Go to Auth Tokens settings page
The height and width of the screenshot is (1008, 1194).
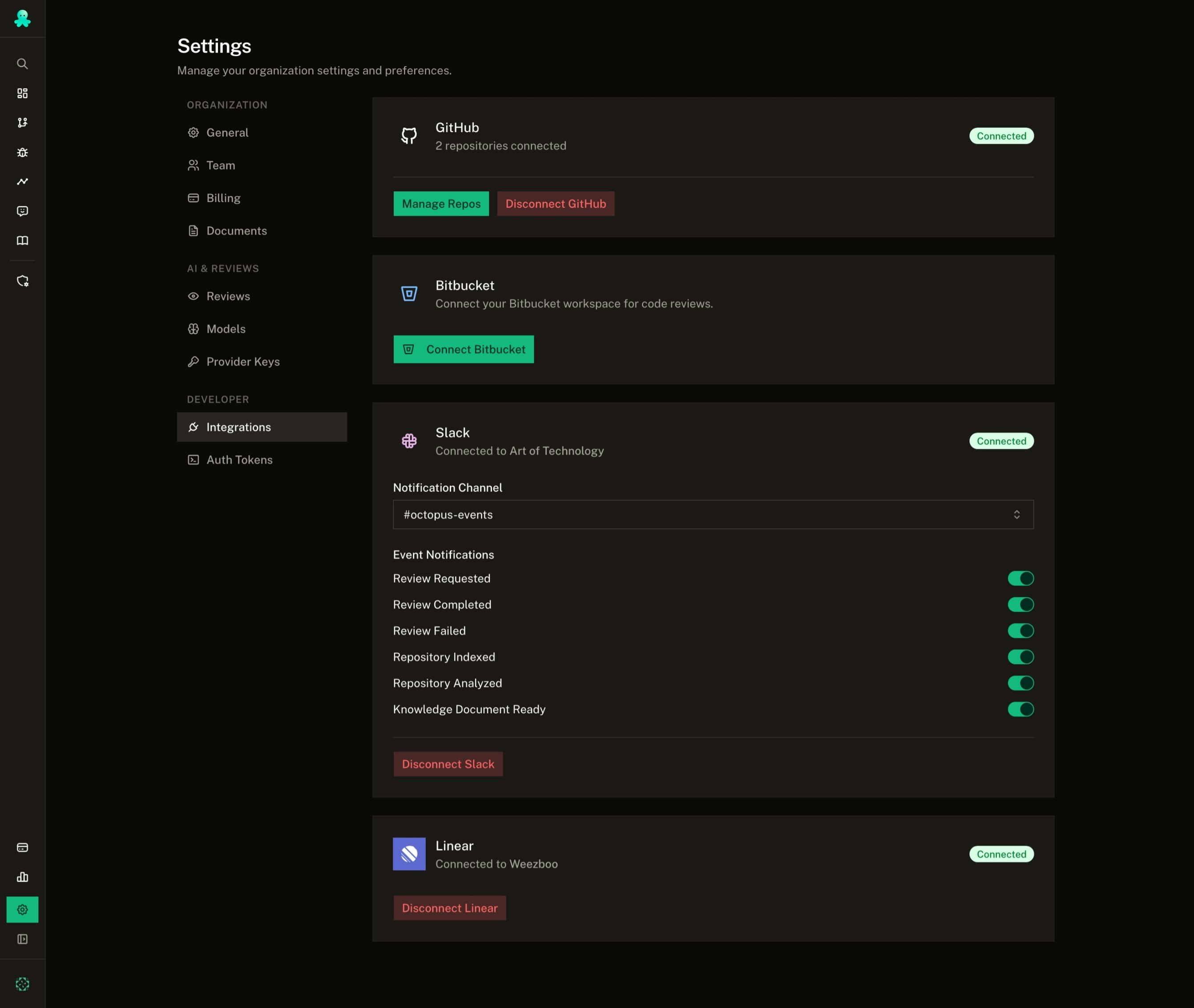click(239, 460)
